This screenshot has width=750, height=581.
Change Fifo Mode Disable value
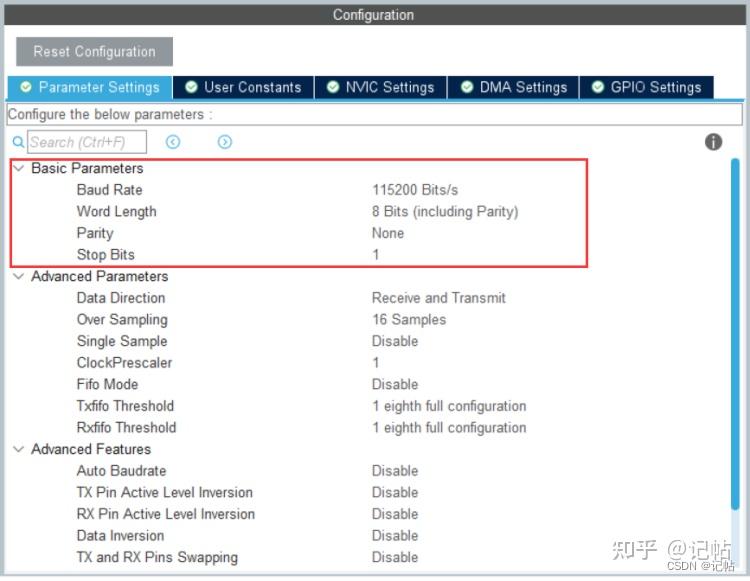point(395,384)
